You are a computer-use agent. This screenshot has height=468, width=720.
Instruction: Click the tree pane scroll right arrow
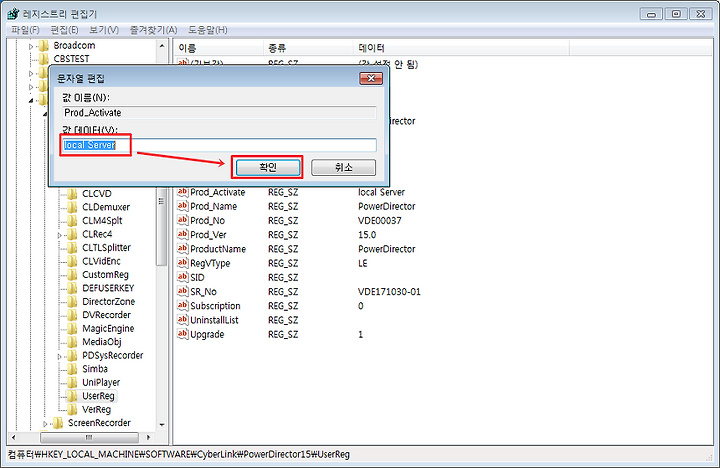pos(148,437)
